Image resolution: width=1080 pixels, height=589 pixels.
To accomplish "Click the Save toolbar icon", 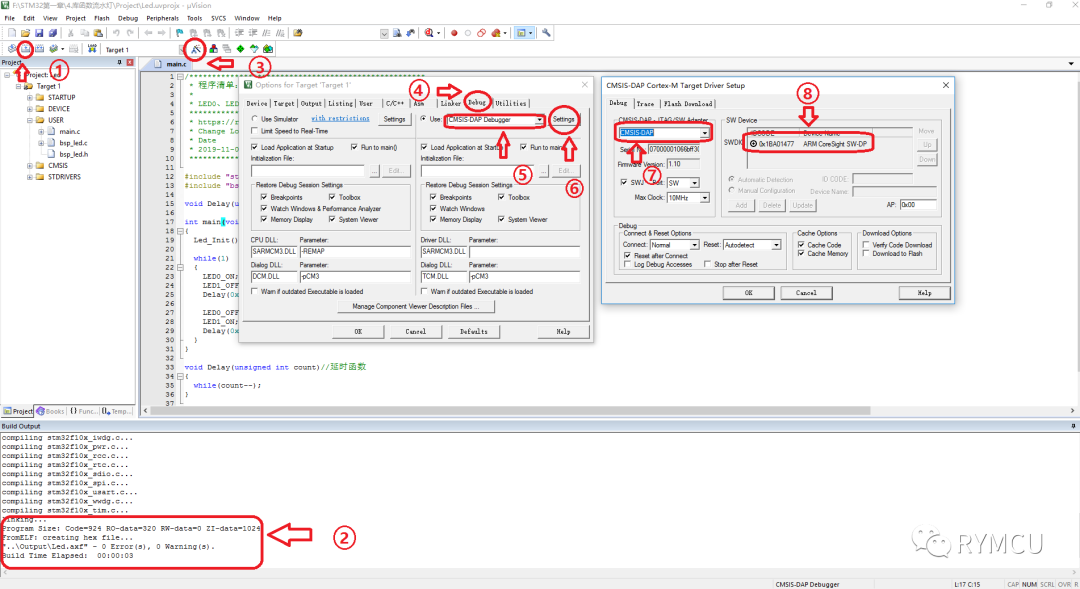I will [x=39, y=33].
